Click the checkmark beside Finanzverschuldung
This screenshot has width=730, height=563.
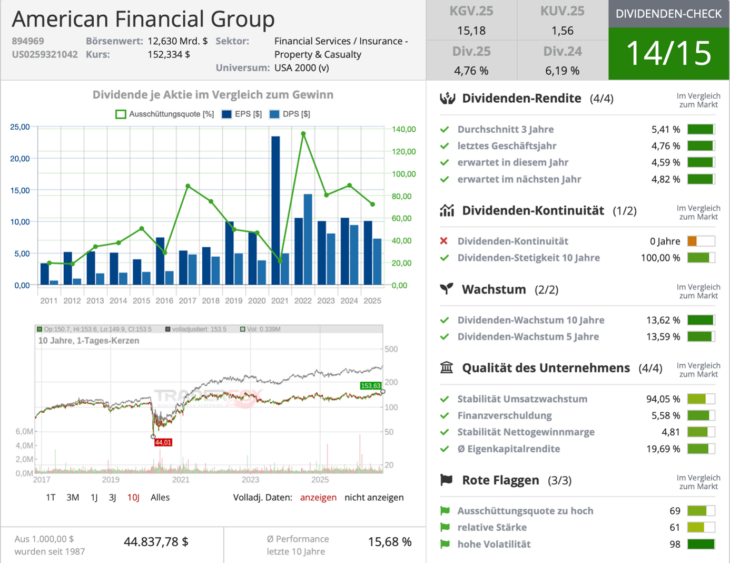(445, 415)
